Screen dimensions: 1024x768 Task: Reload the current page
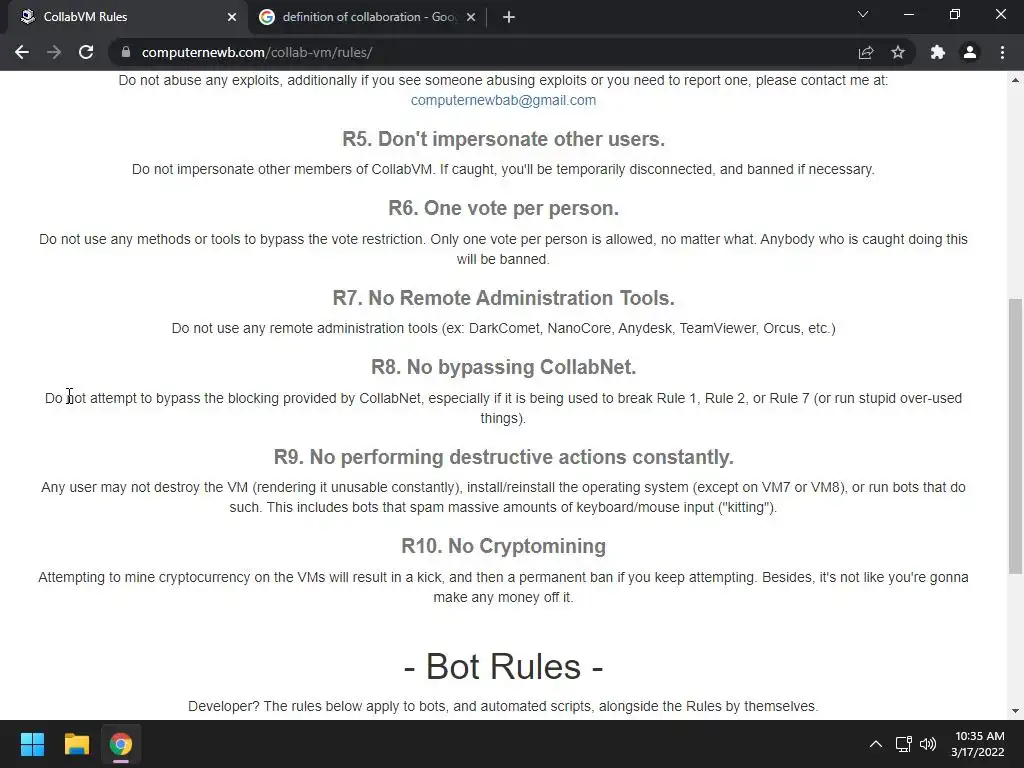(86, 52)
